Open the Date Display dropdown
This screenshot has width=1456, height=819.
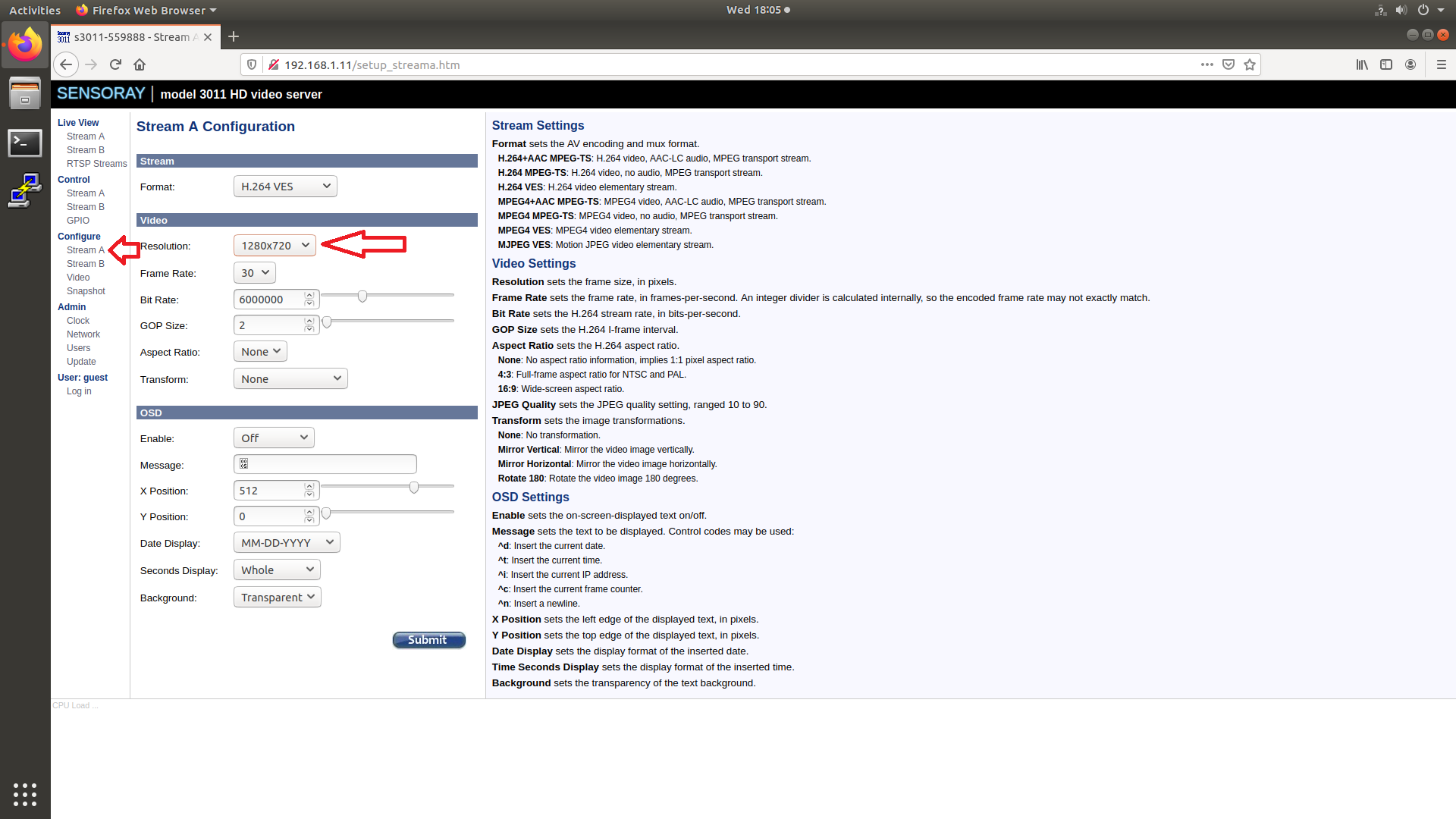287,543
